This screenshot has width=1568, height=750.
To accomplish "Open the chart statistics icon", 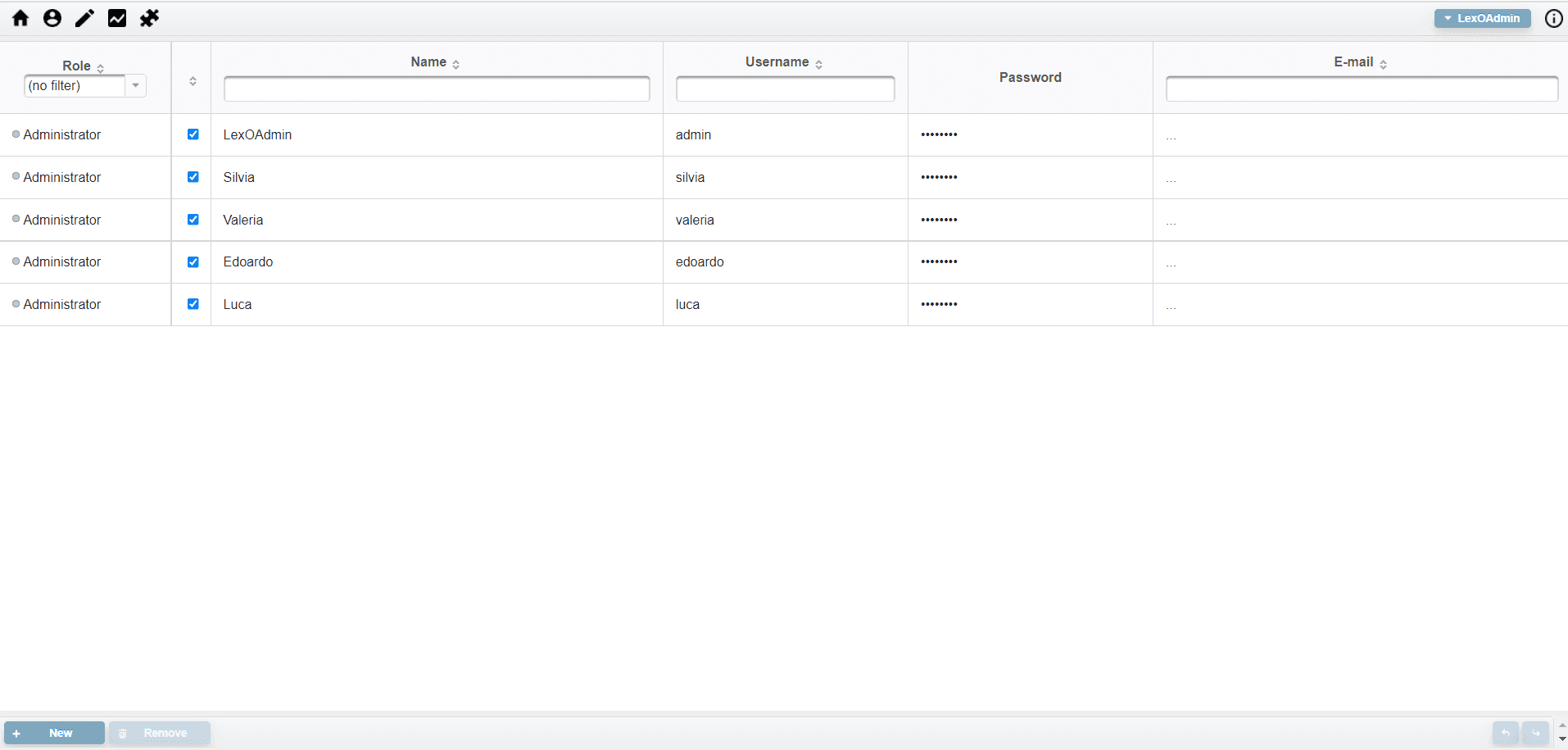I will pos(117,18).
